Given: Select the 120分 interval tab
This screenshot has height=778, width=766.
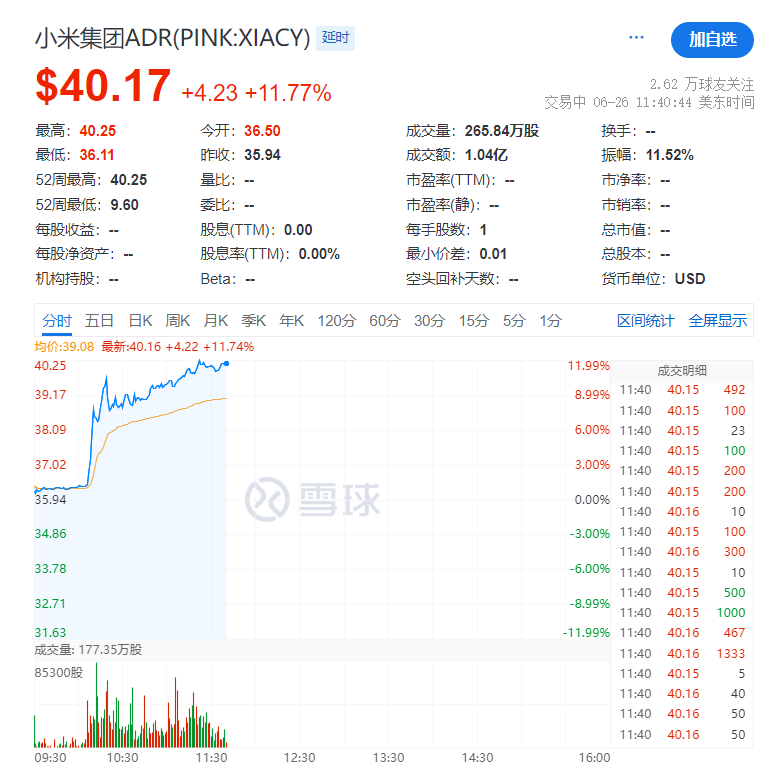Looking at the screenshot, I should click(337, 321).
